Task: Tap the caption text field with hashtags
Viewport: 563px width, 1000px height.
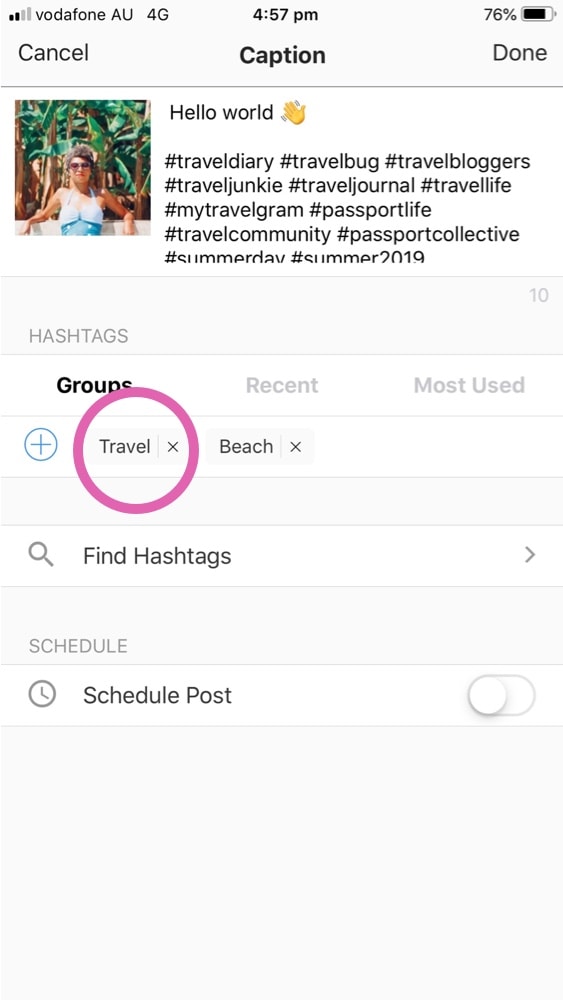Action: pyautogui.click(x=357, y=182)
